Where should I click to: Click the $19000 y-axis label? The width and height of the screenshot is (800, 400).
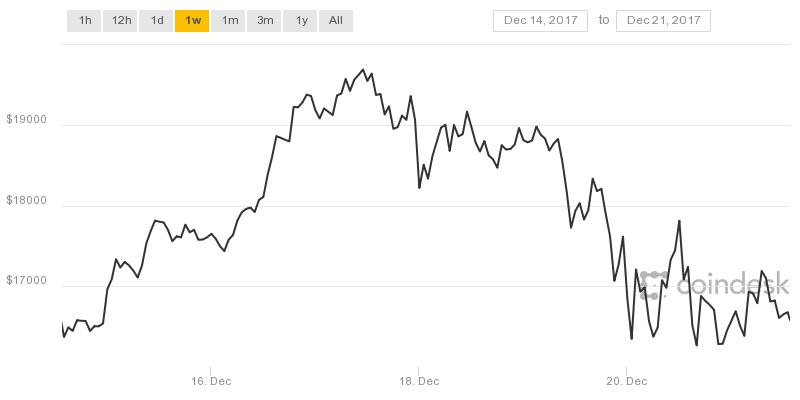26,120
